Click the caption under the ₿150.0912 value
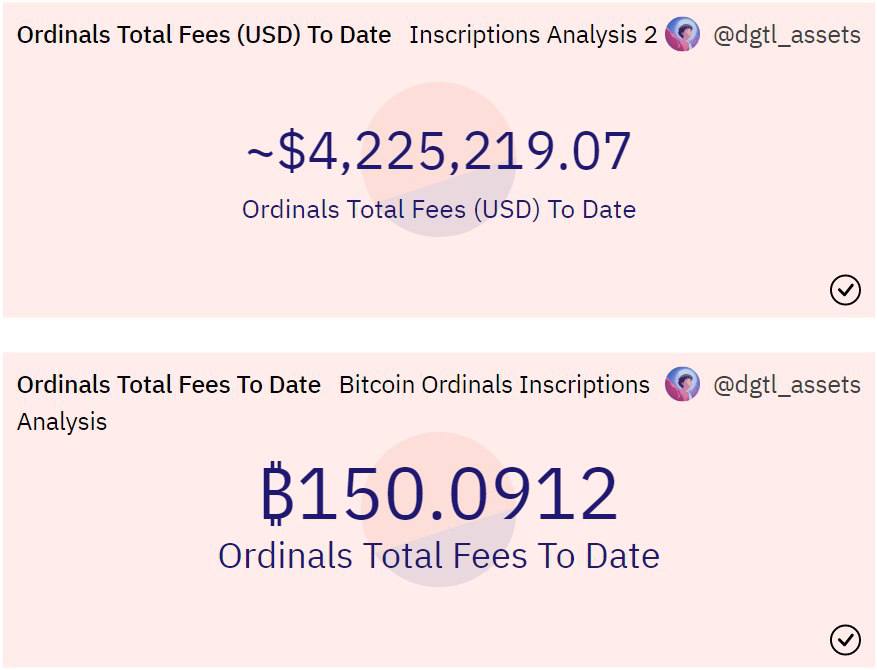877x670 pixels. point(439,556)
